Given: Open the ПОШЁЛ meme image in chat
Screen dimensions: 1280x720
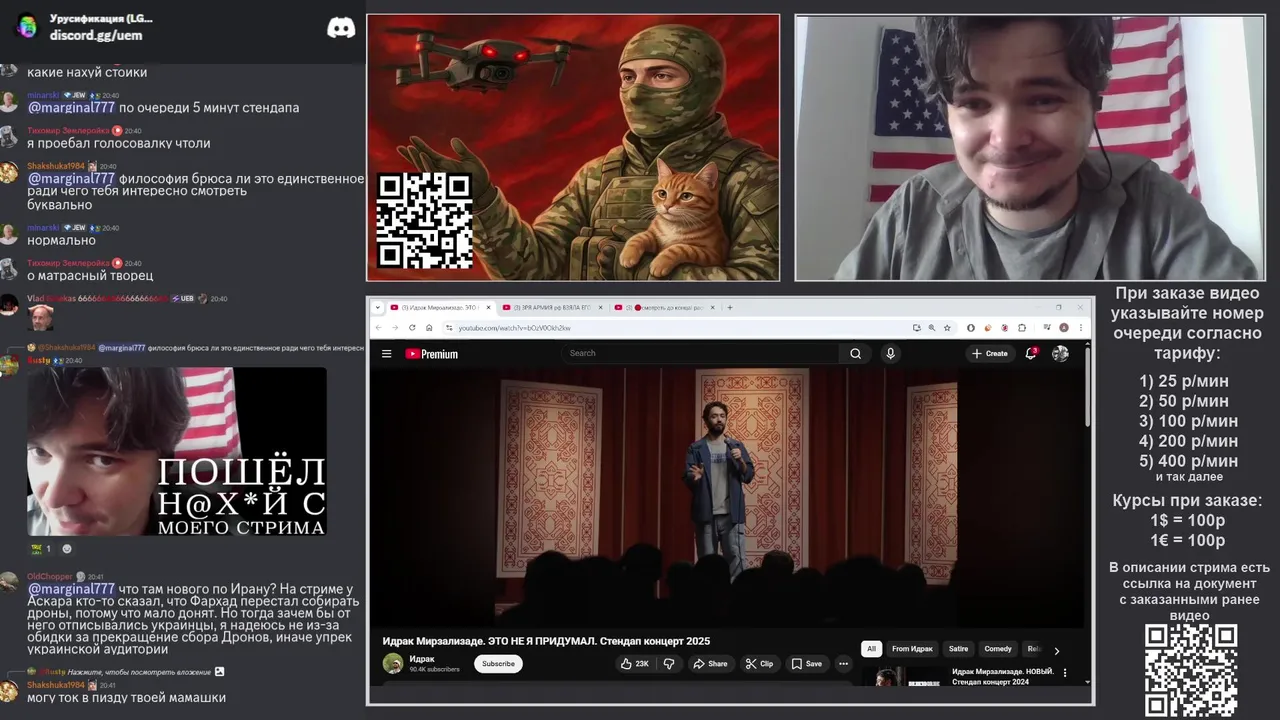Looking at the screenshot, I should [x=177, y=451].
